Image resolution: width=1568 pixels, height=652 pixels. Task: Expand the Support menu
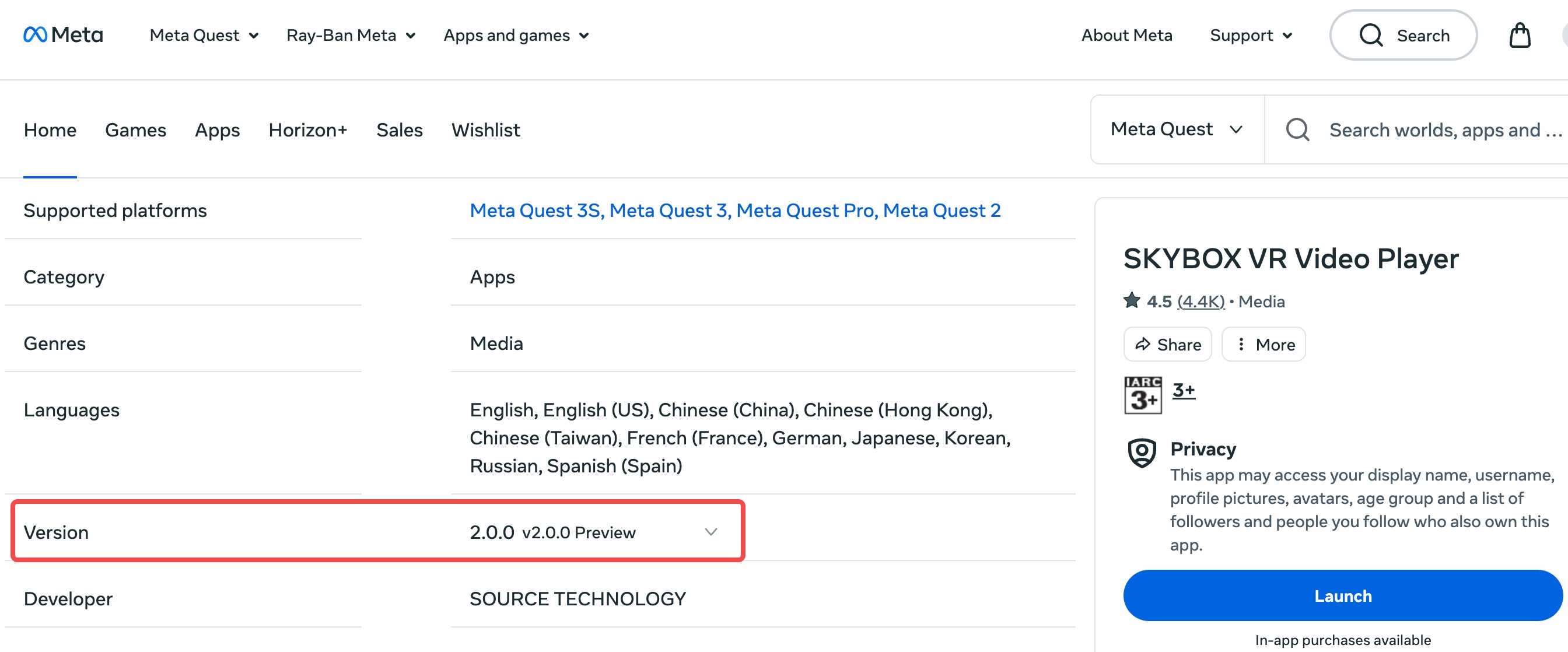tap(1250, 36)
